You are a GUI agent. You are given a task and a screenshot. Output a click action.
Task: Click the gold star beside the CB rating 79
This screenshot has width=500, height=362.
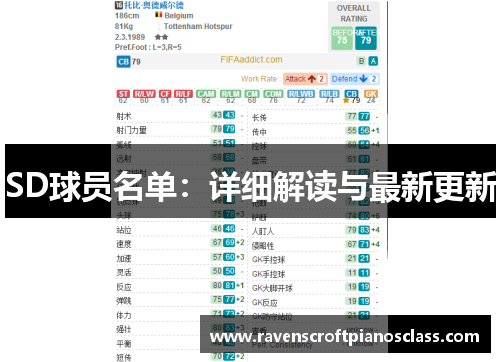[x=346, y=100]
